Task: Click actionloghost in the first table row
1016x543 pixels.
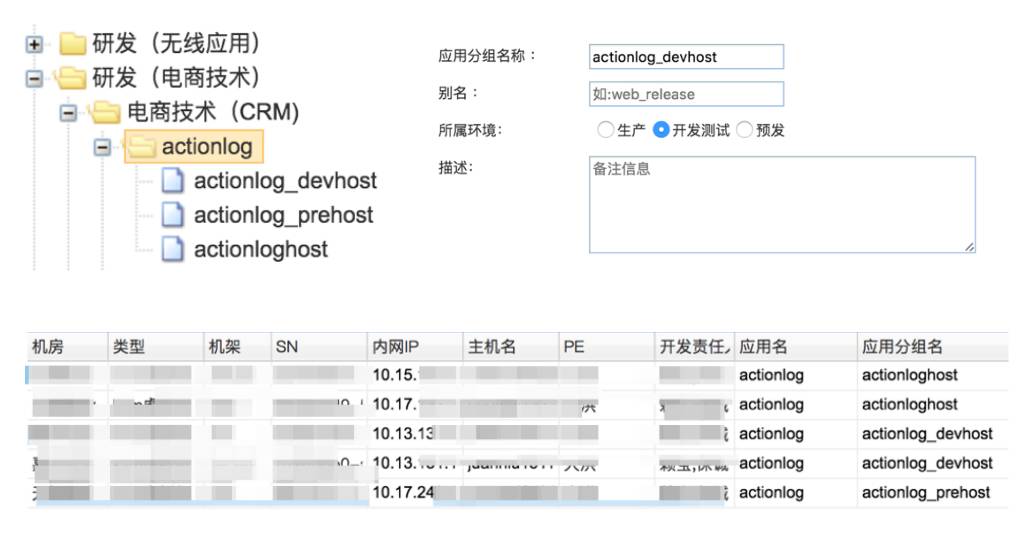Action: tap(910, 375)
